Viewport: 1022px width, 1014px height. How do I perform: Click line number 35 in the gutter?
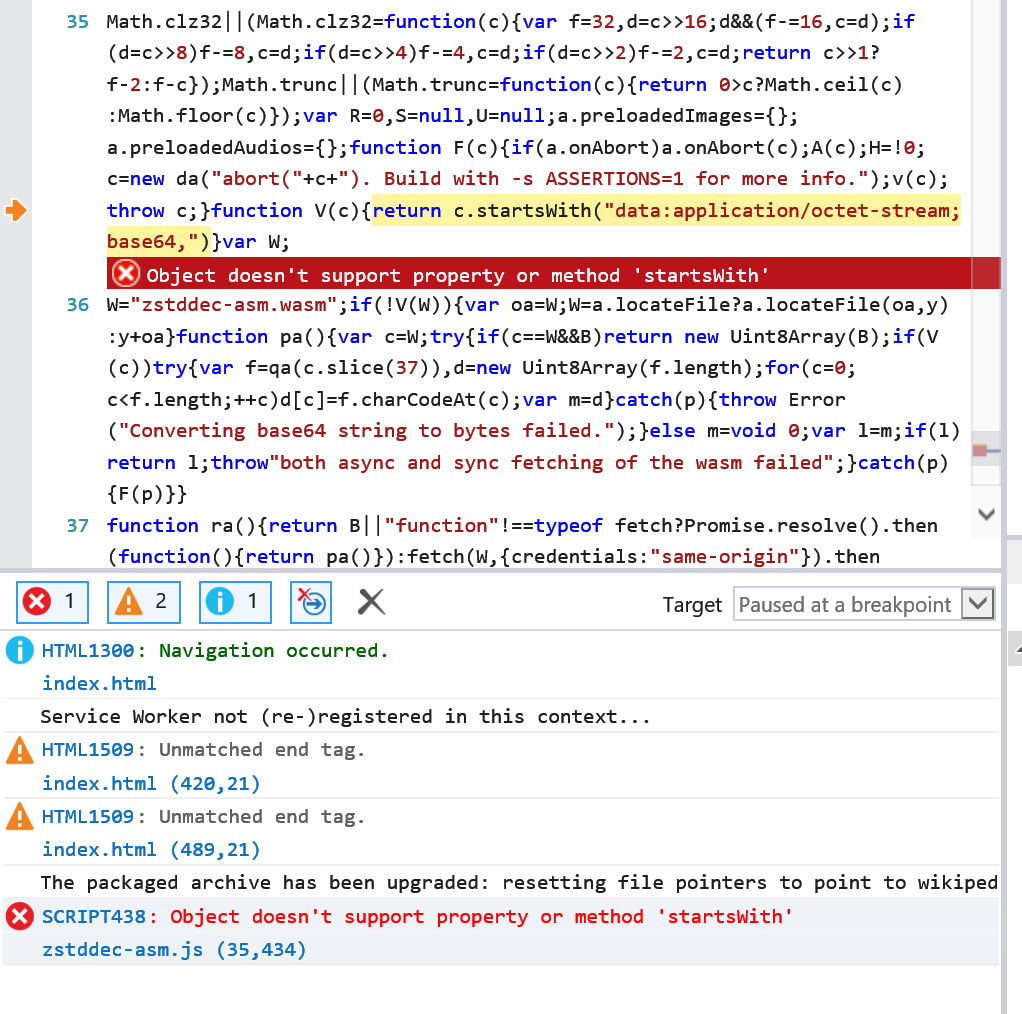pos(78,22)
